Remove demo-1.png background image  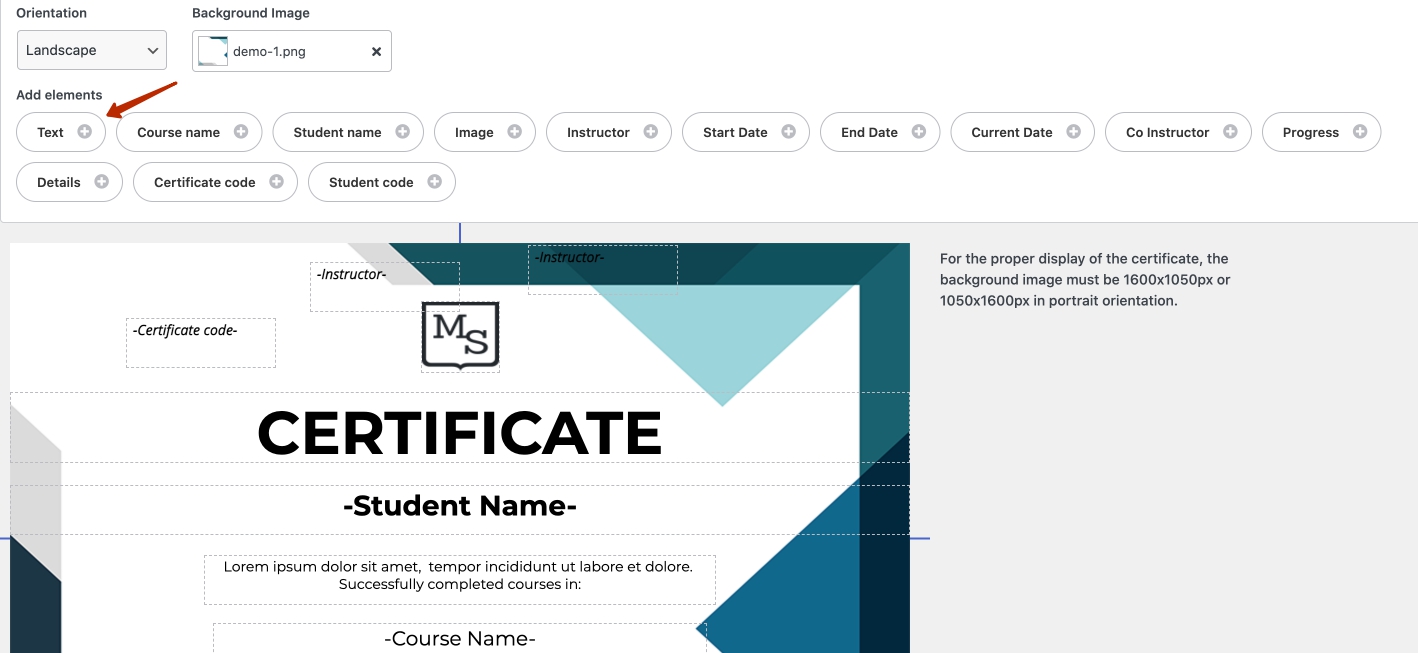click(376, 52)
